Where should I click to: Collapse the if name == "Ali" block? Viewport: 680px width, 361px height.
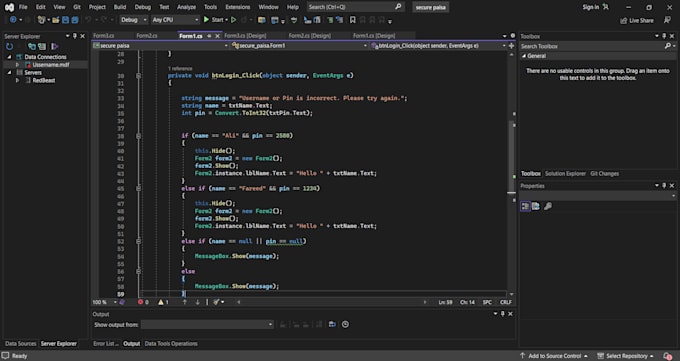click(x=138, y=136)
